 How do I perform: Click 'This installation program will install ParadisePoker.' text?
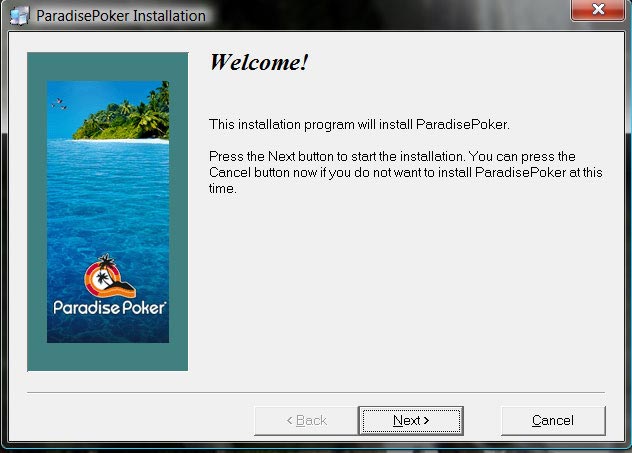(359, 125)
